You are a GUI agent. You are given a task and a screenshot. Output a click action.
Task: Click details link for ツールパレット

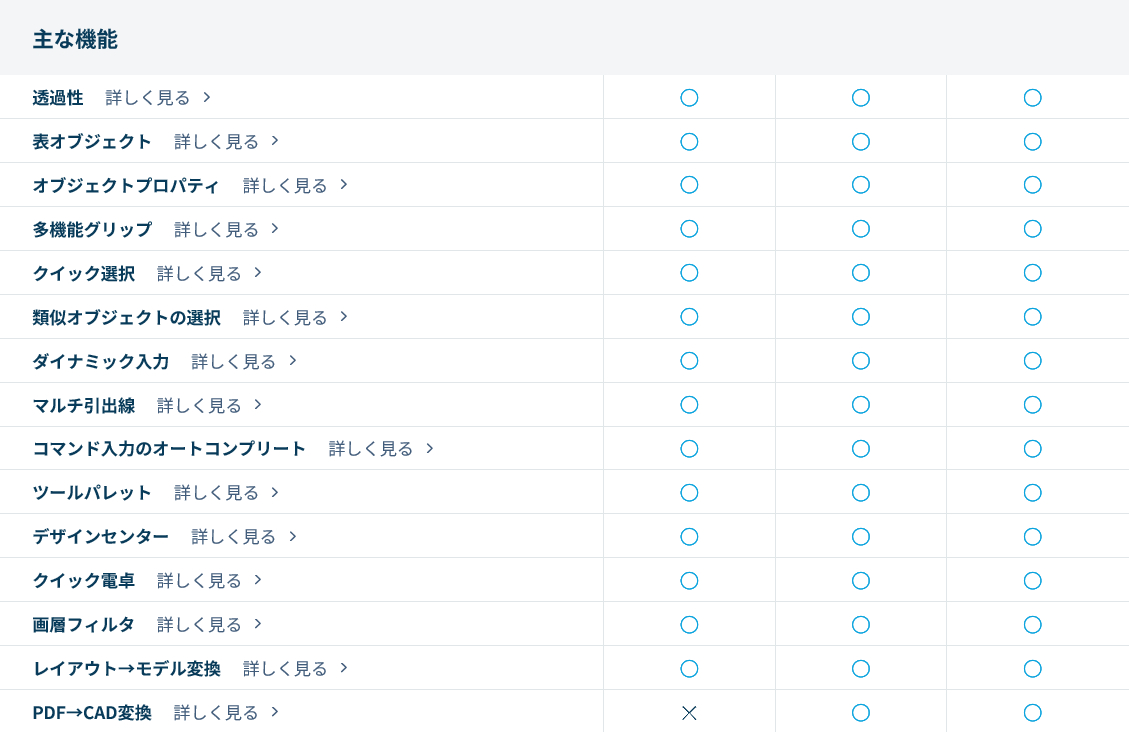coord(216,492)
